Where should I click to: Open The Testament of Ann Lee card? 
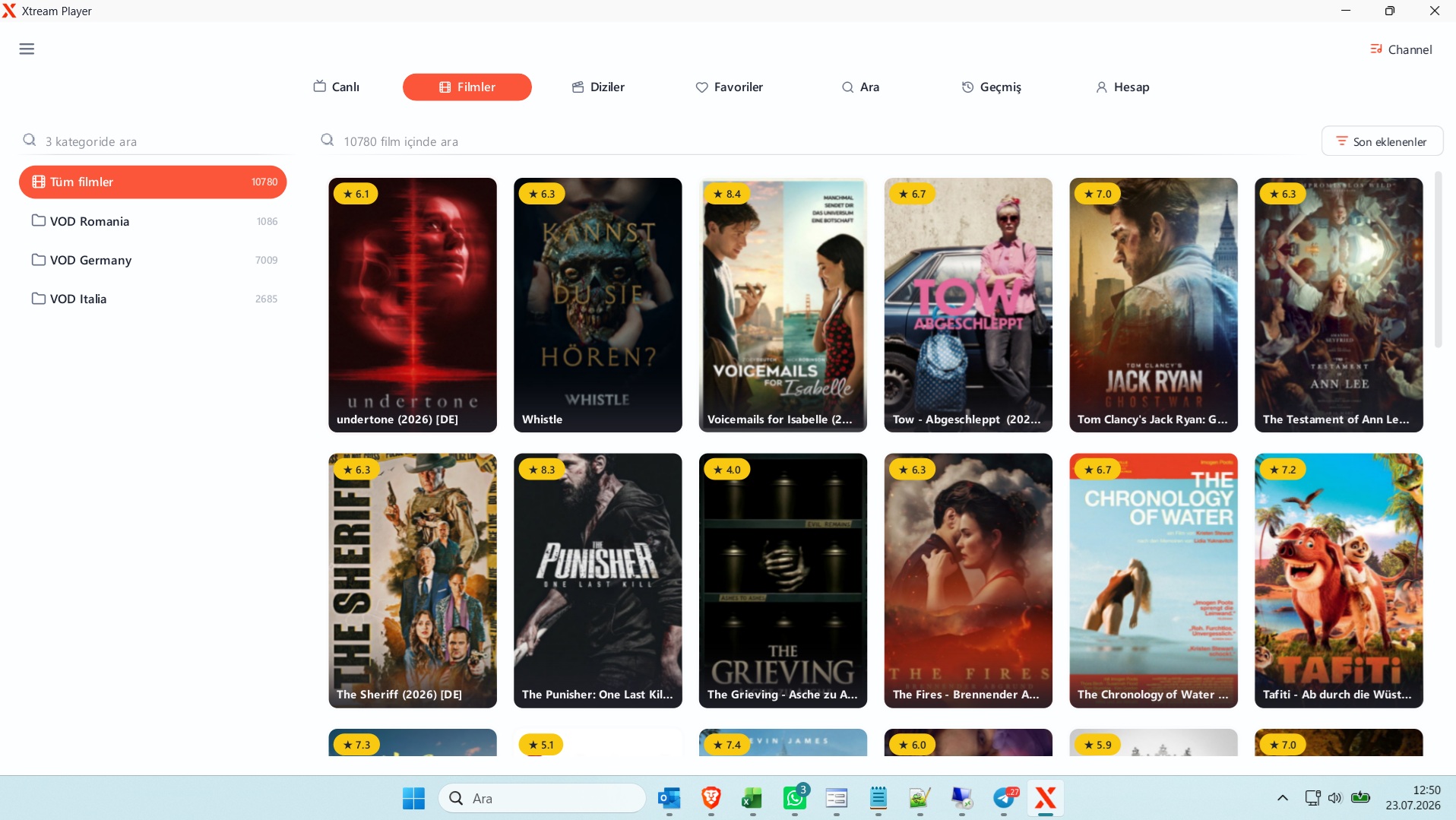(x=1339, y=305)
